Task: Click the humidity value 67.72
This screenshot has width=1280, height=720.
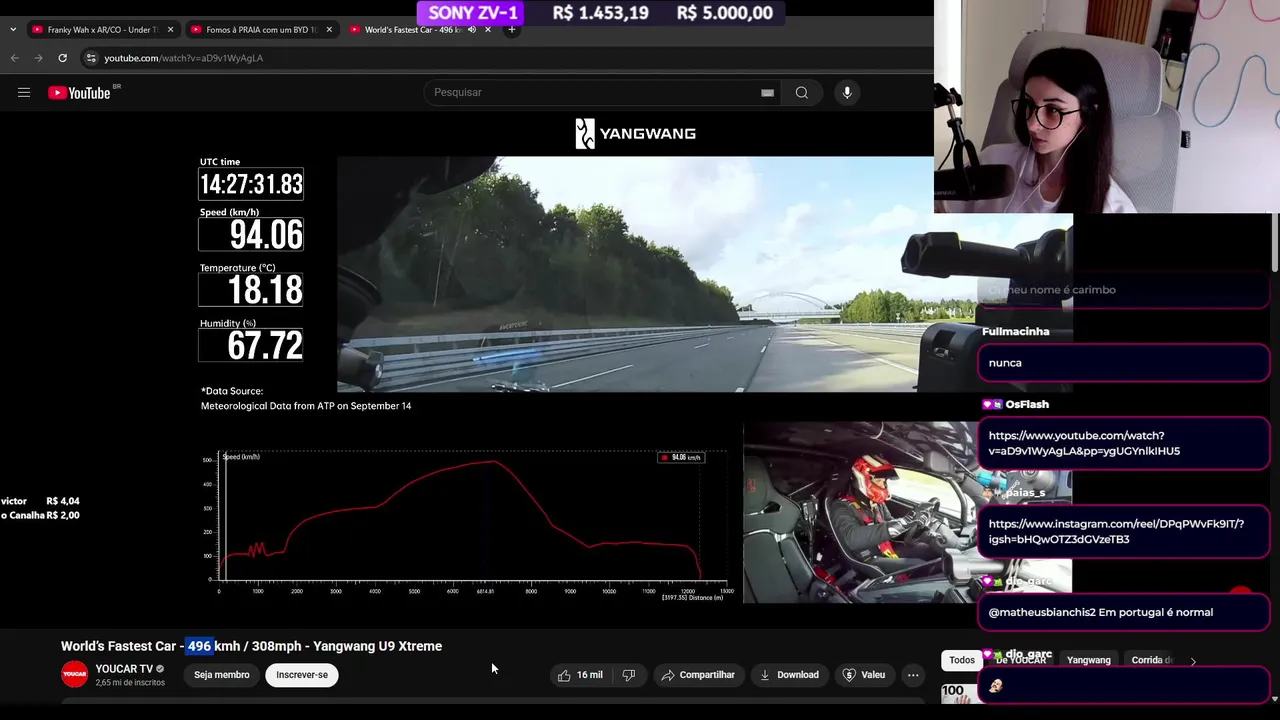Action: (x=264, y=345)
